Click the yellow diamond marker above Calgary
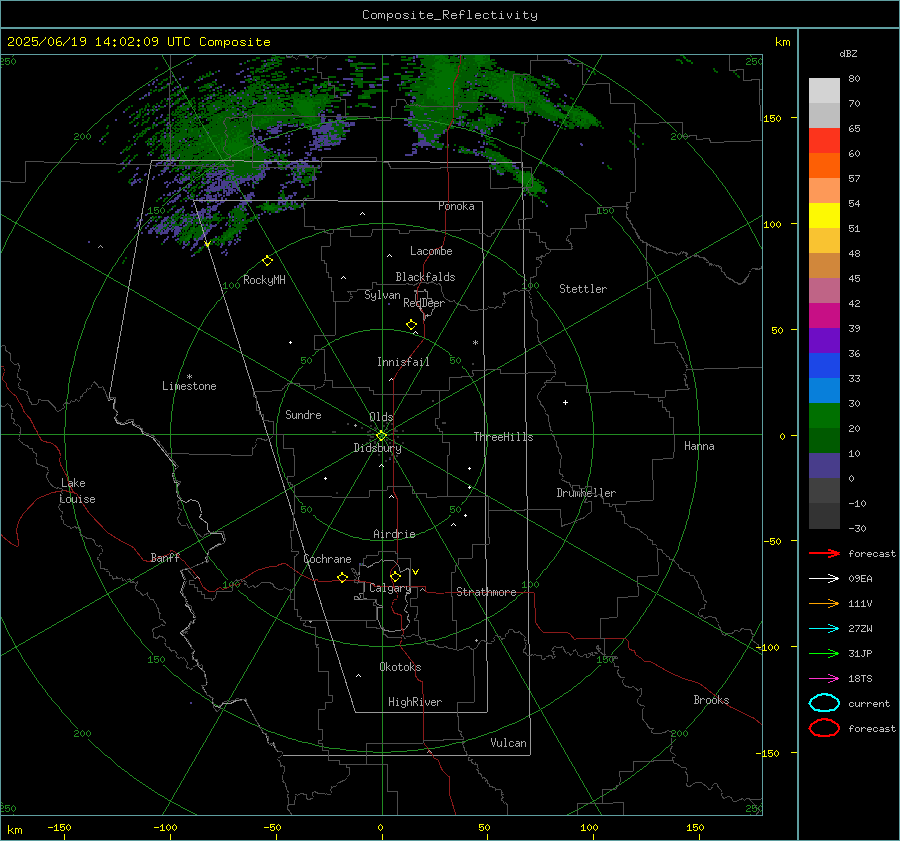 pos(395,576)
